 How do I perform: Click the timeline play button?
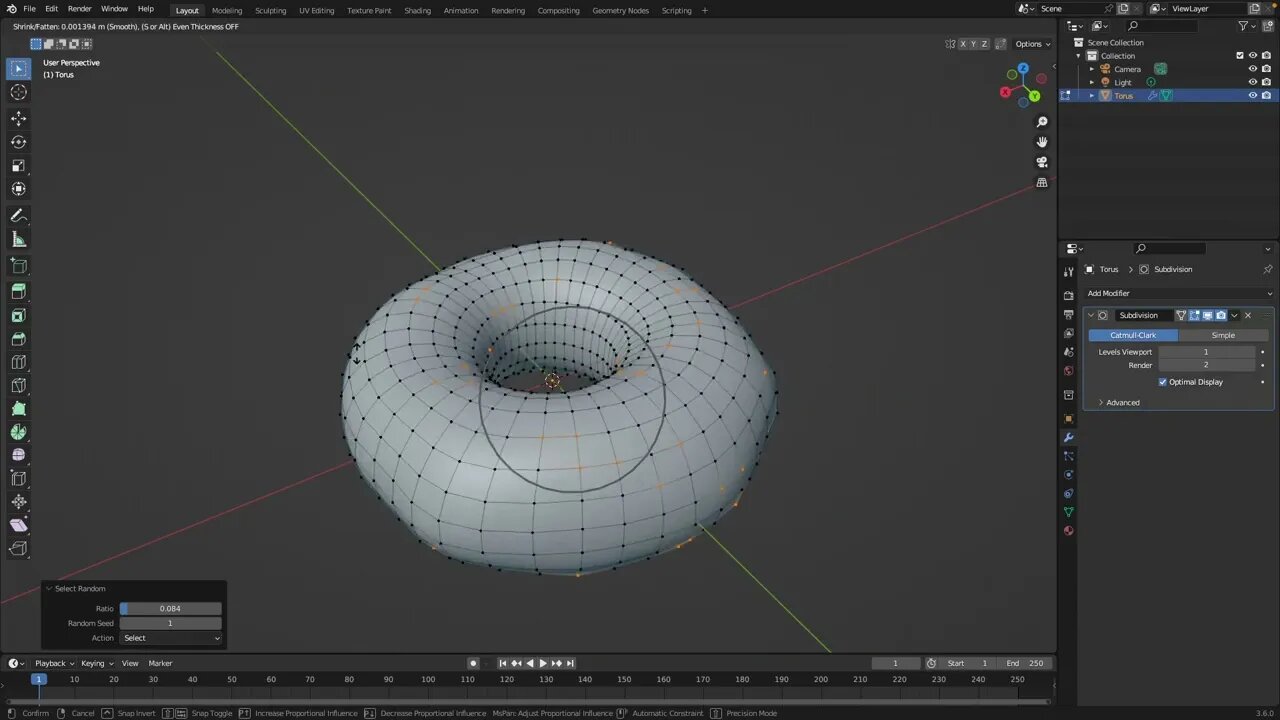543,663
